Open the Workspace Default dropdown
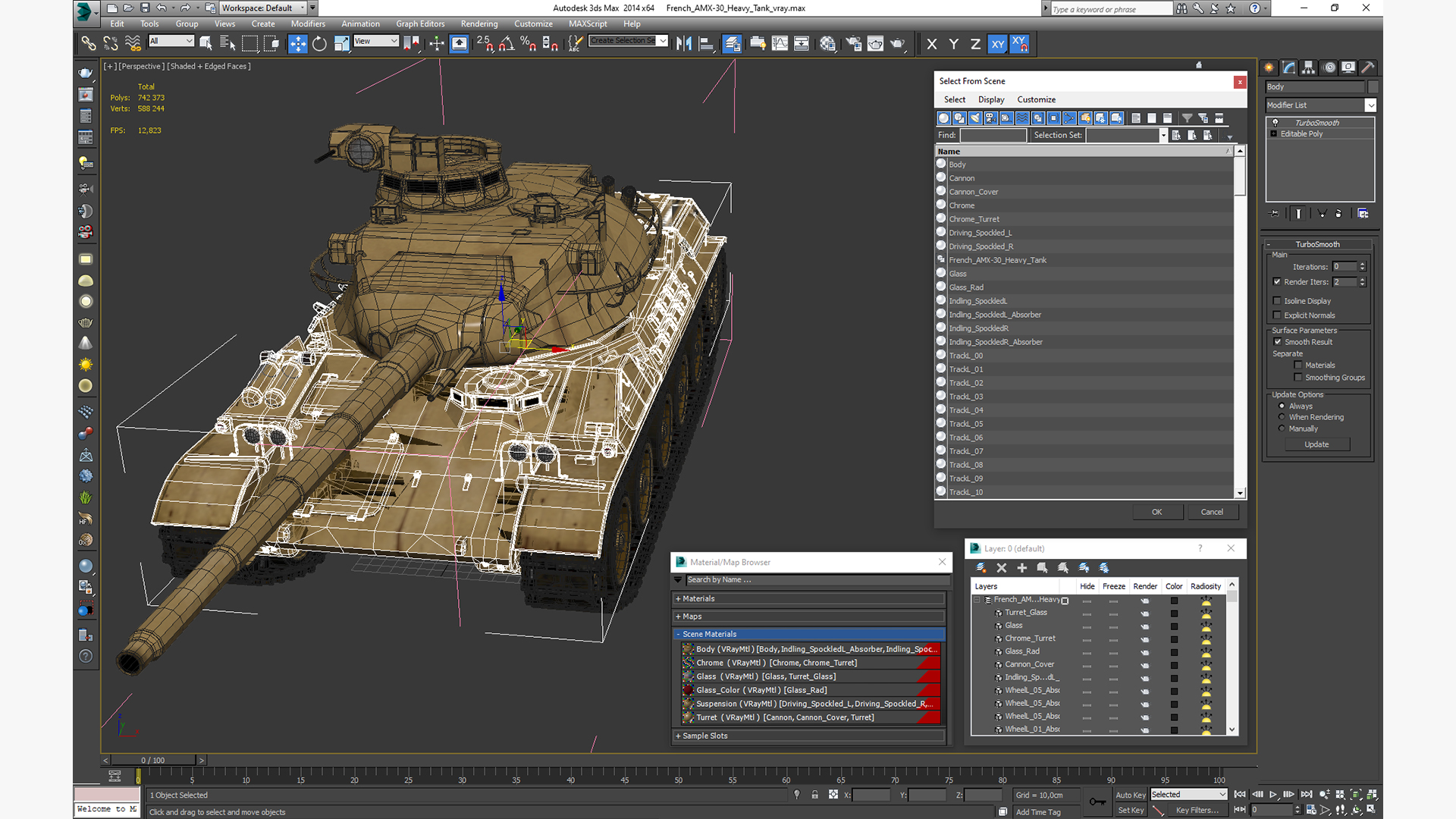1456x819 pixels. (x=263, y=8)
